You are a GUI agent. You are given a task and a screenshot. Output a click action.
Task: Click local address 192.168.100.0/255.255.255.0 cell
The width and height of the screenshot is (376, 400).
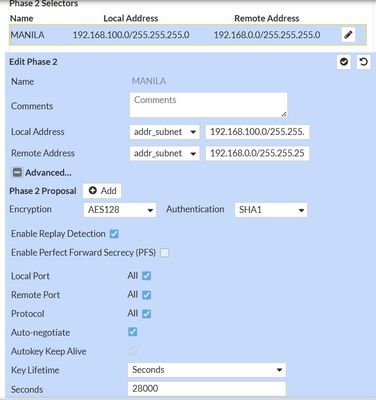[x=131, y=35]
